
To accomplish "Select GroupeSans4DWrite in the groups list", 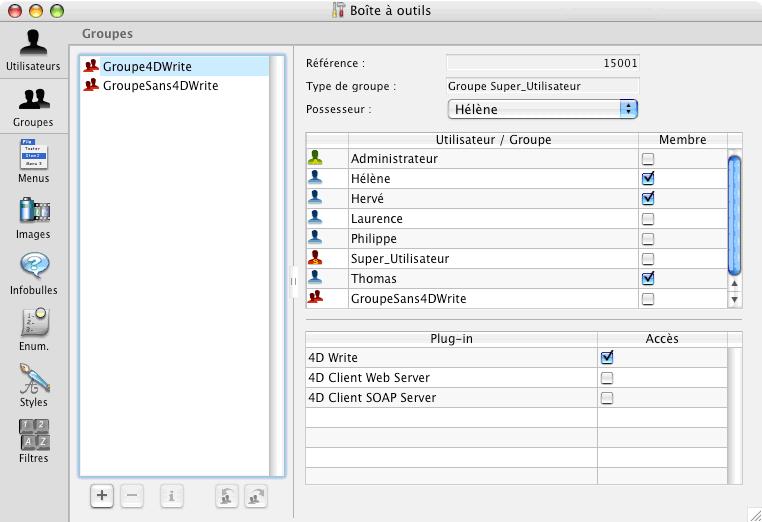I will pyautogui.click(x=160, y=86).
